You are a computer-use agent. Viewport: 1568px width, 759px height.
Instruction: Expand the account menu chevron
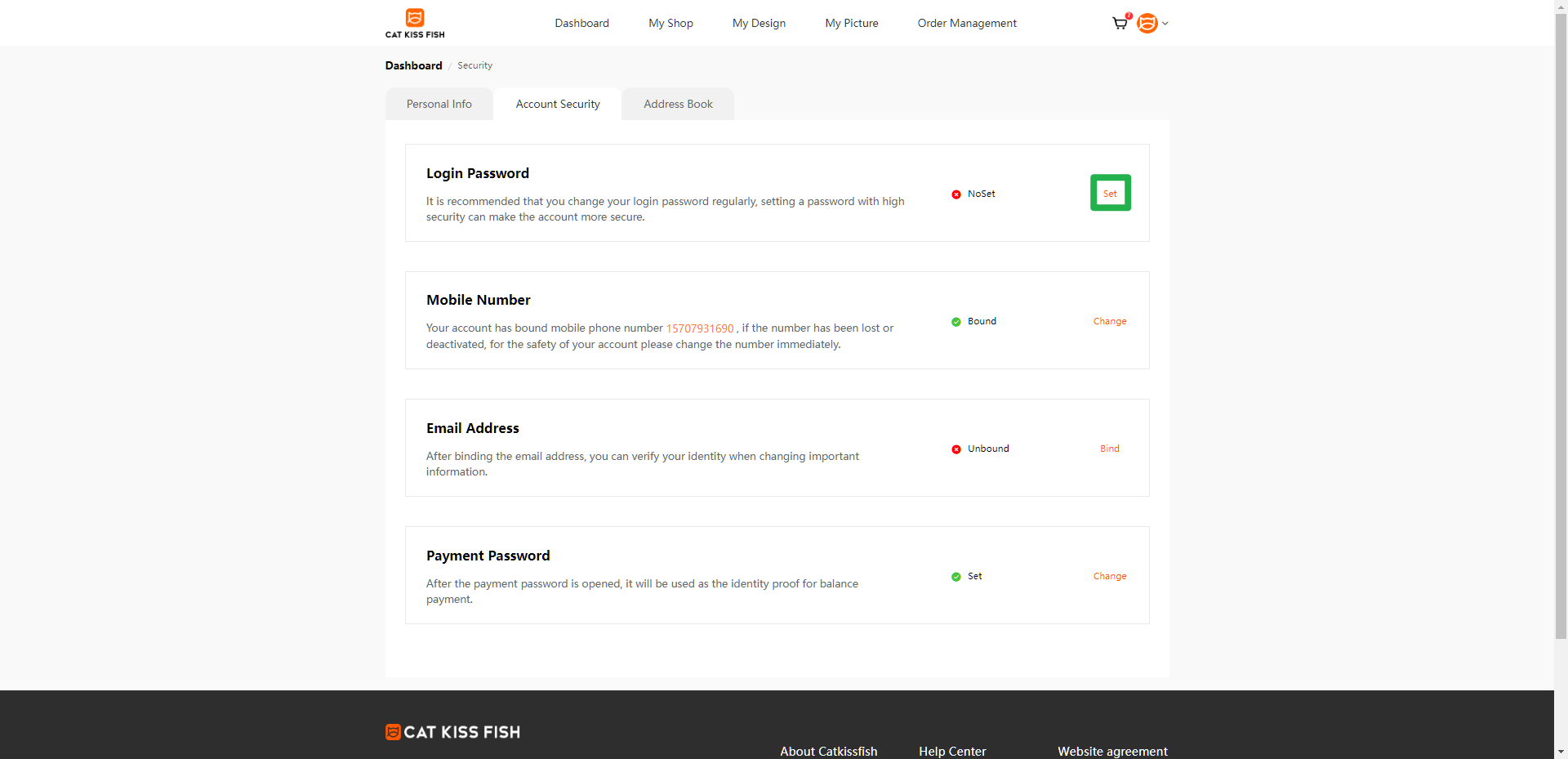coord(1165,24)
